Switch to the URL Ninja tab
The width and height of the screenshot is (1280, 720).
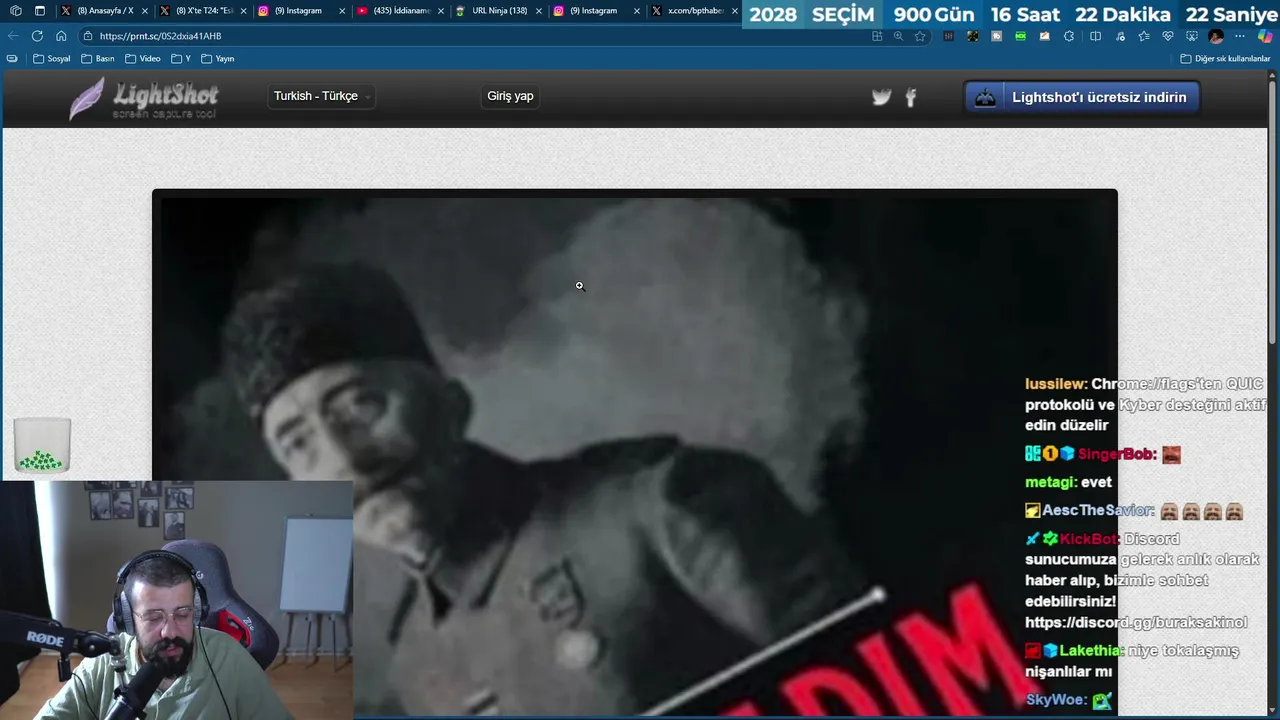[498, 11]
